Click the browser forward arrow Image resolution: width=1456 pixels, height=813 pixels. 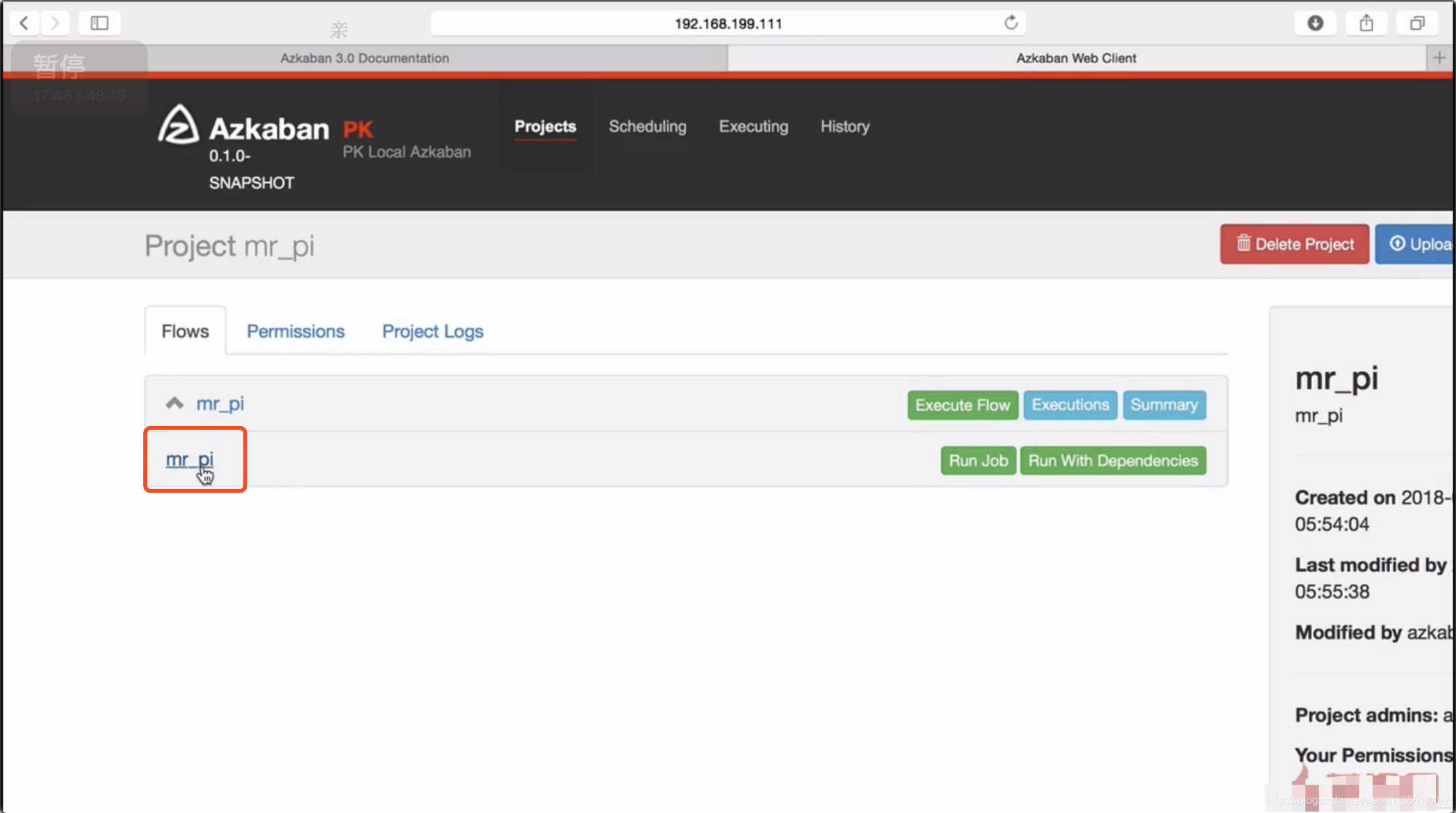(x=55, y=23)
